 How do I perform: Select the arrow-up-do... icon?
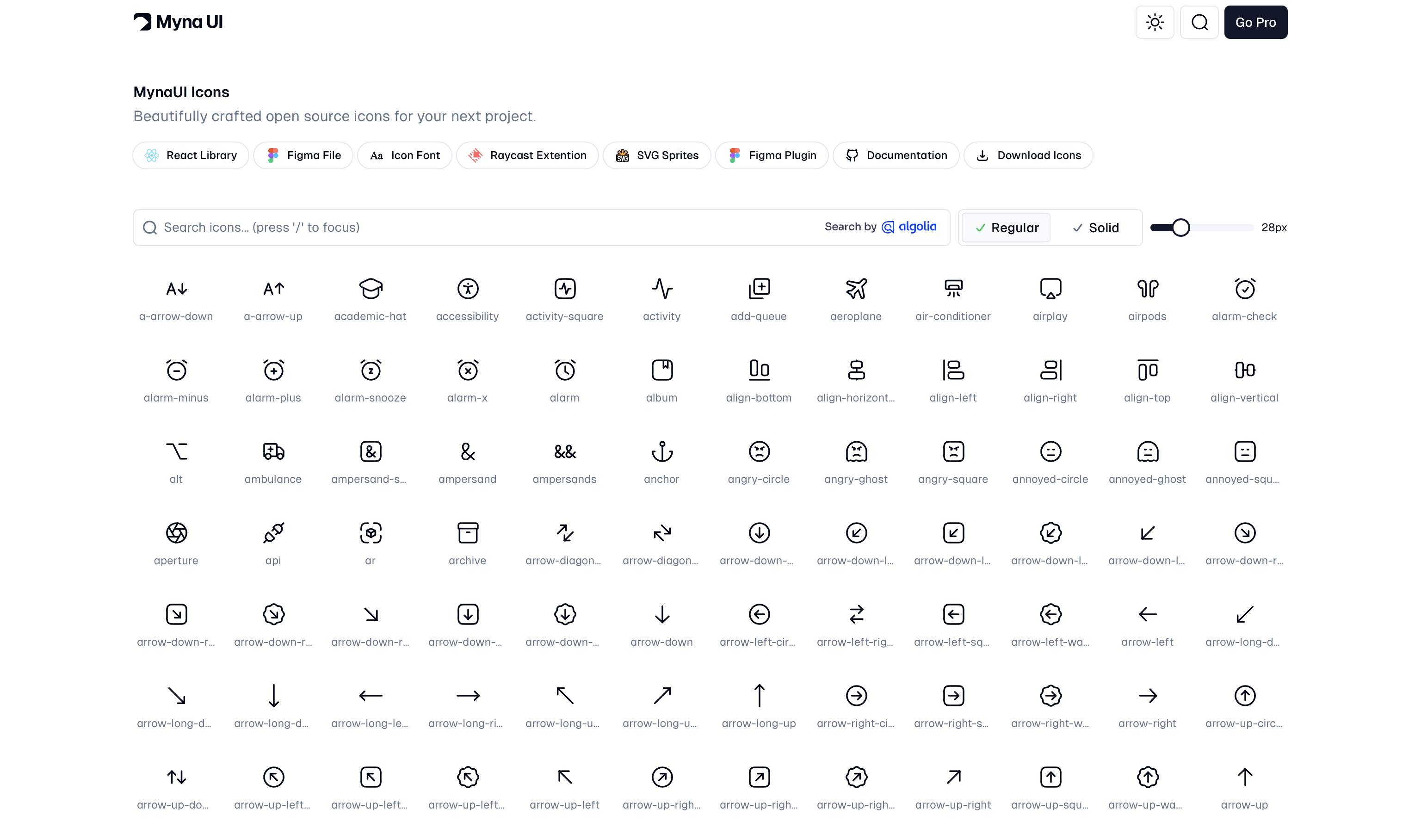176,777
